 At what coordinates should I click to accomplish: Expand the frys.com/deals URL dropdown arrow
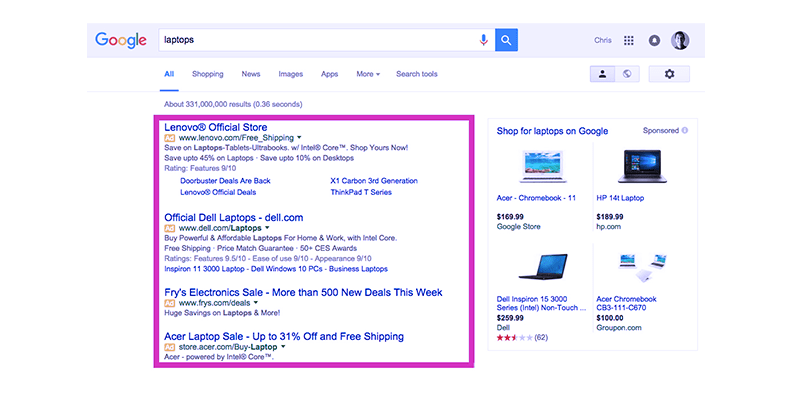pyautogui.click(x=256, y=303)
